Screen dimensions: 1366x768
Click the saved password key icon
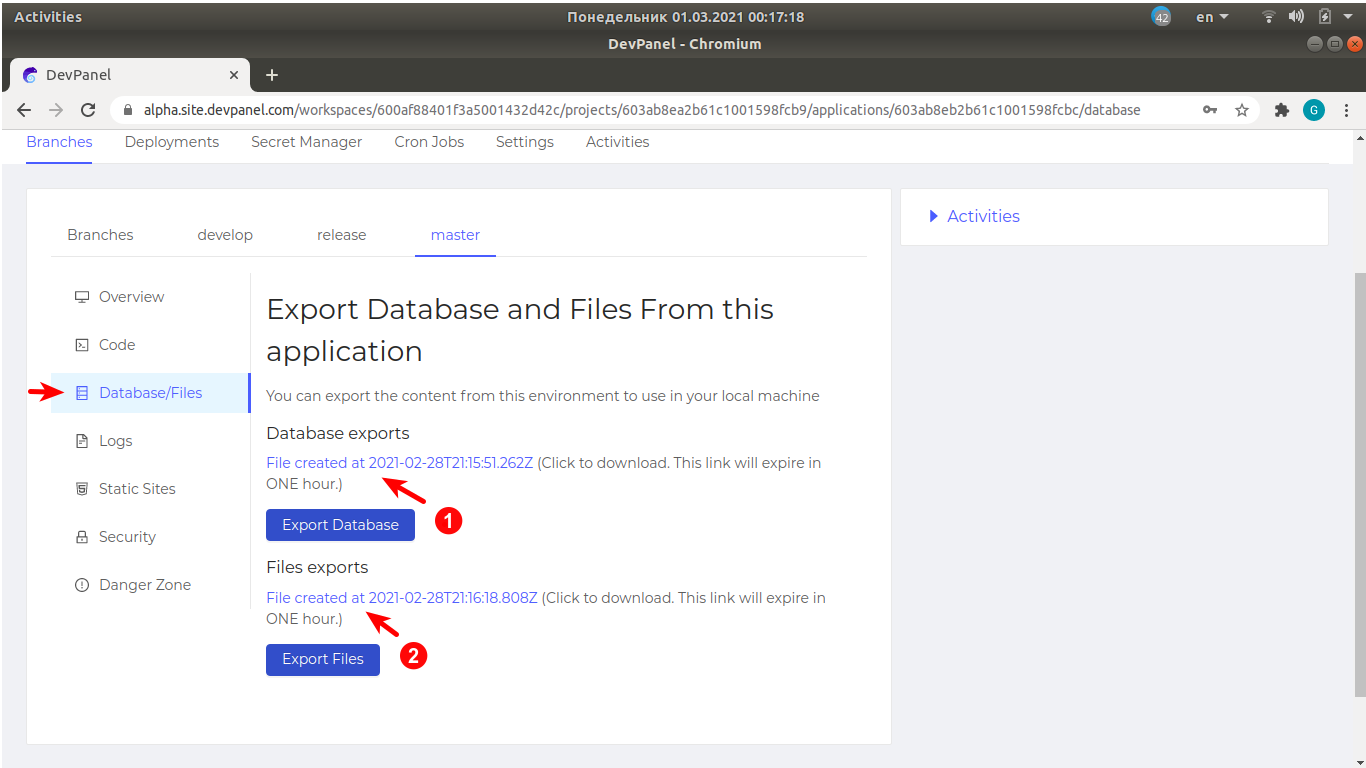point(1209,110)
